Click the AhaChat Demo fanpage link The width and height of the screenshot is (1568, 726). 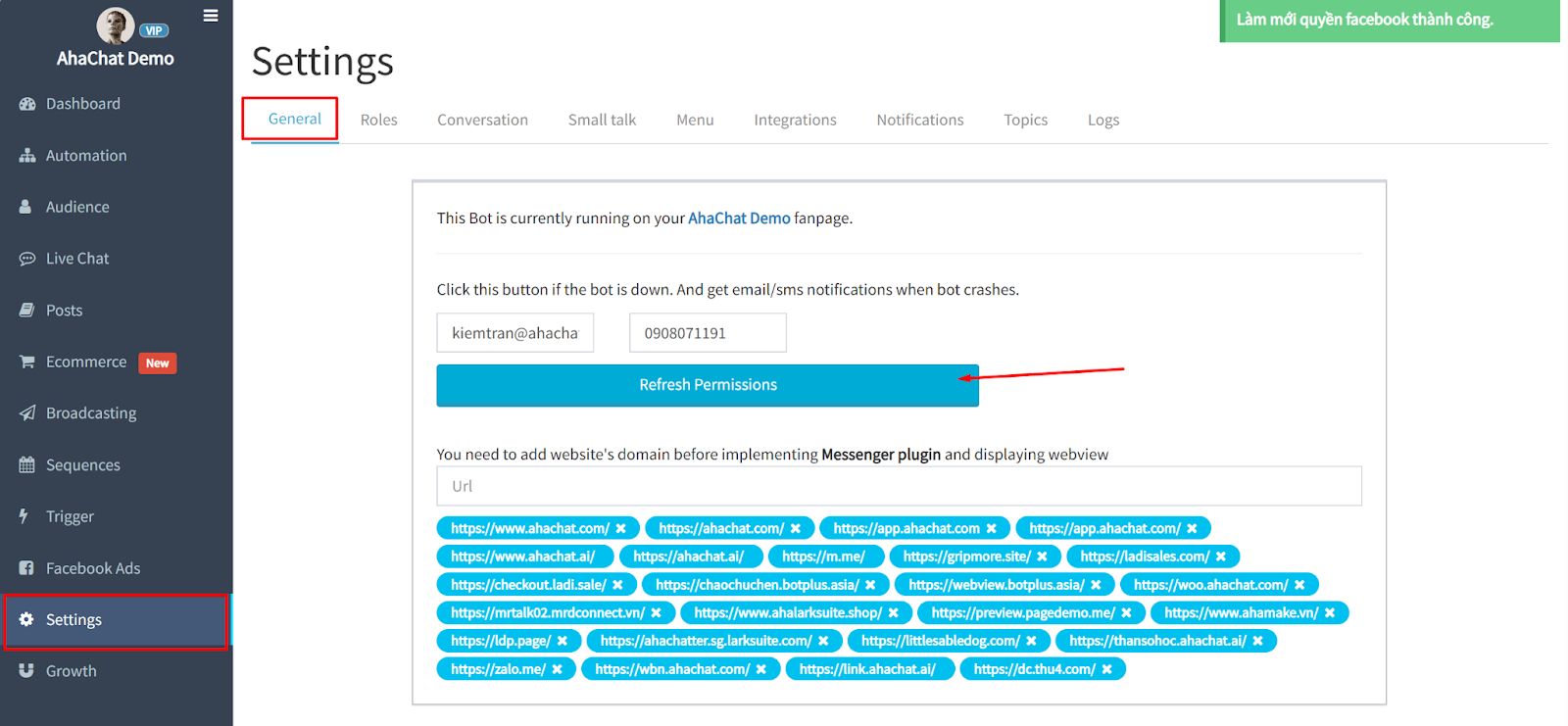coord(739,218)
